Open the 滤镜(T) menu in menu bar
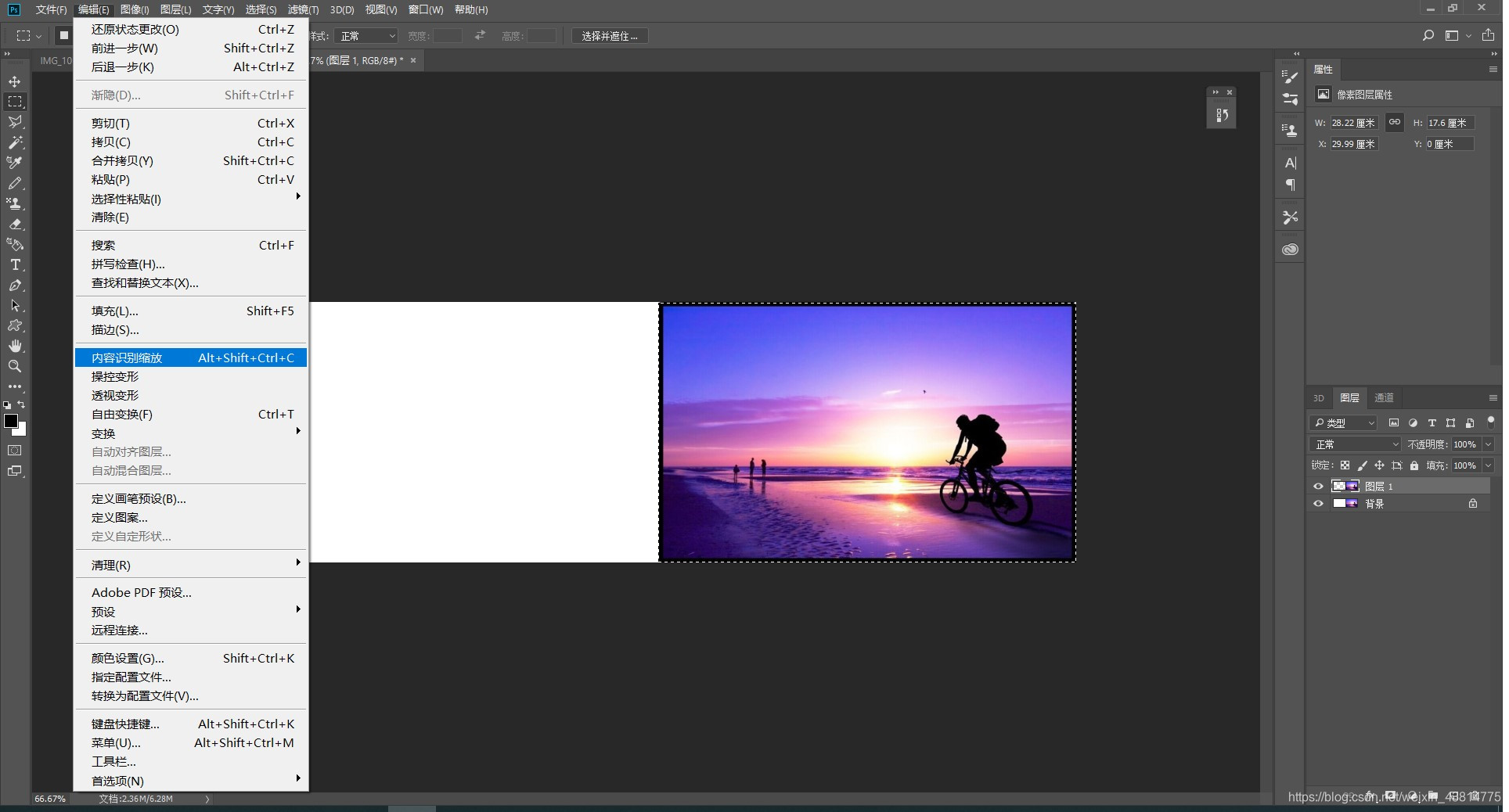 pyautogui.click(x=303, y=9)
